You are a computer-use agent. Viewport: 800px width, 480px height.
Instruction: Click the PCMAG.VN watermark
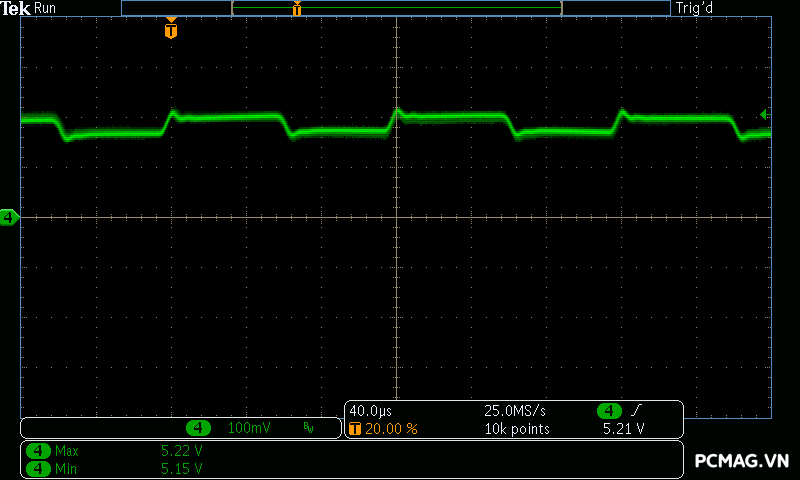click(x=743, y=460)
